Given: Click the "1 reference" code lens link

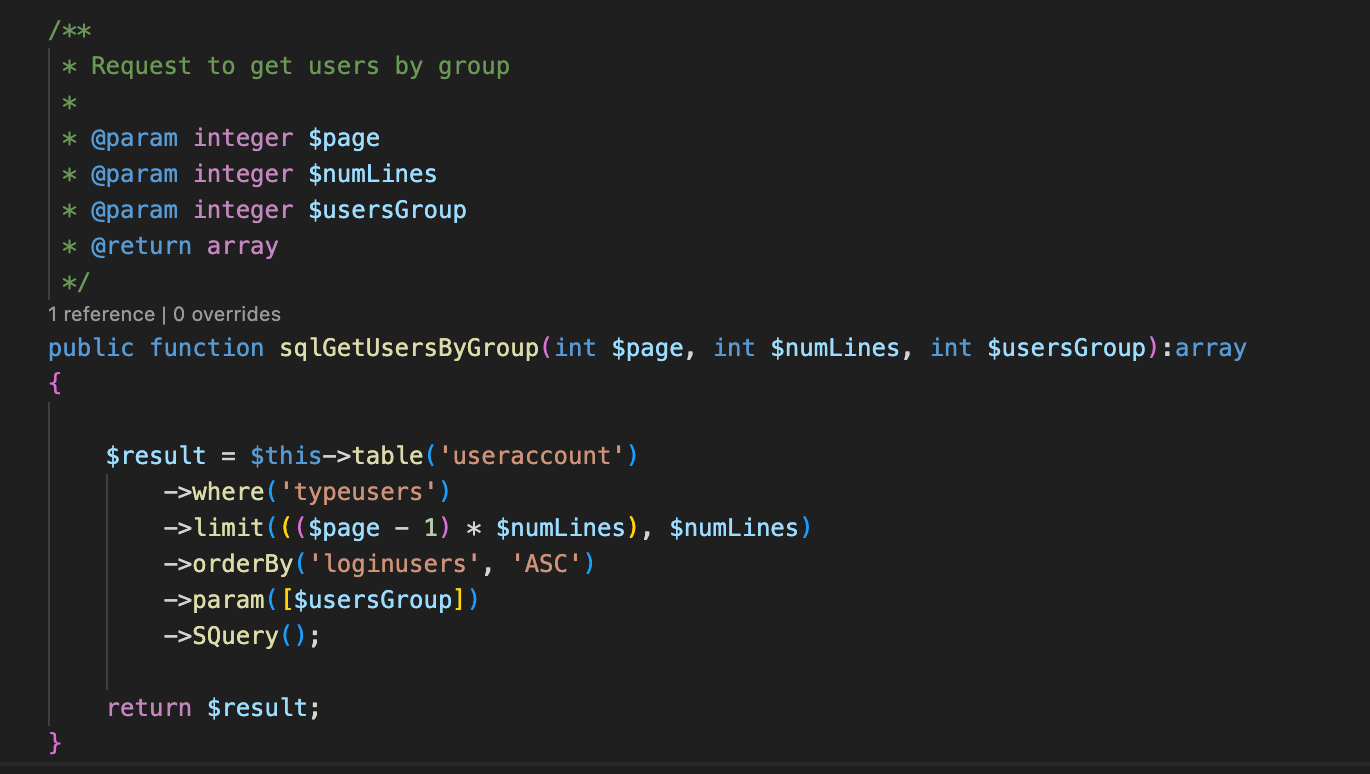Looking at the screenshot, I should click(x=101, y=314).
